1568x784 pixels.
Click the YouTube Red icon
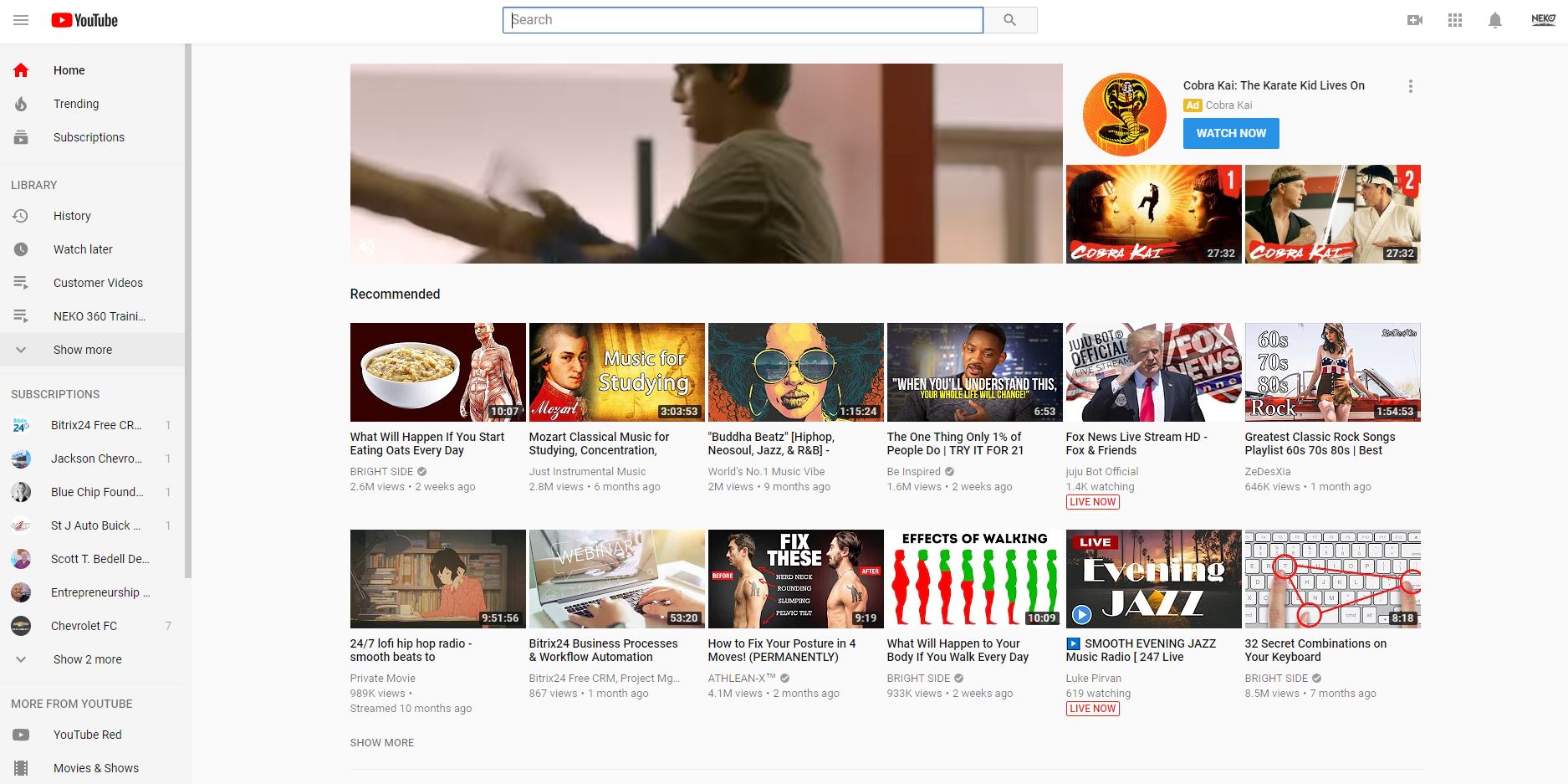coord(21,735)
